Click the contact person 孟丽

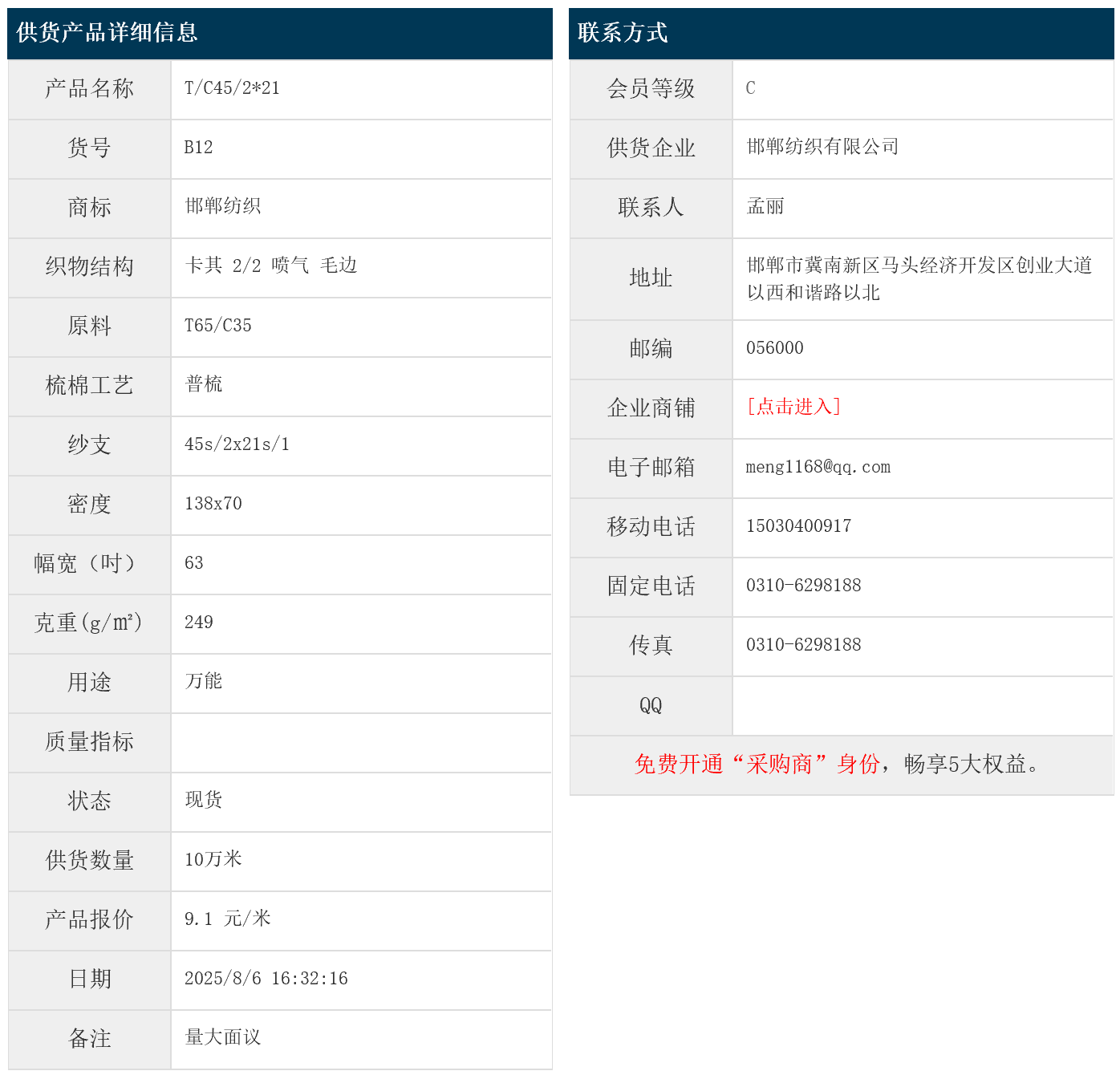click(x=765, y=206)
